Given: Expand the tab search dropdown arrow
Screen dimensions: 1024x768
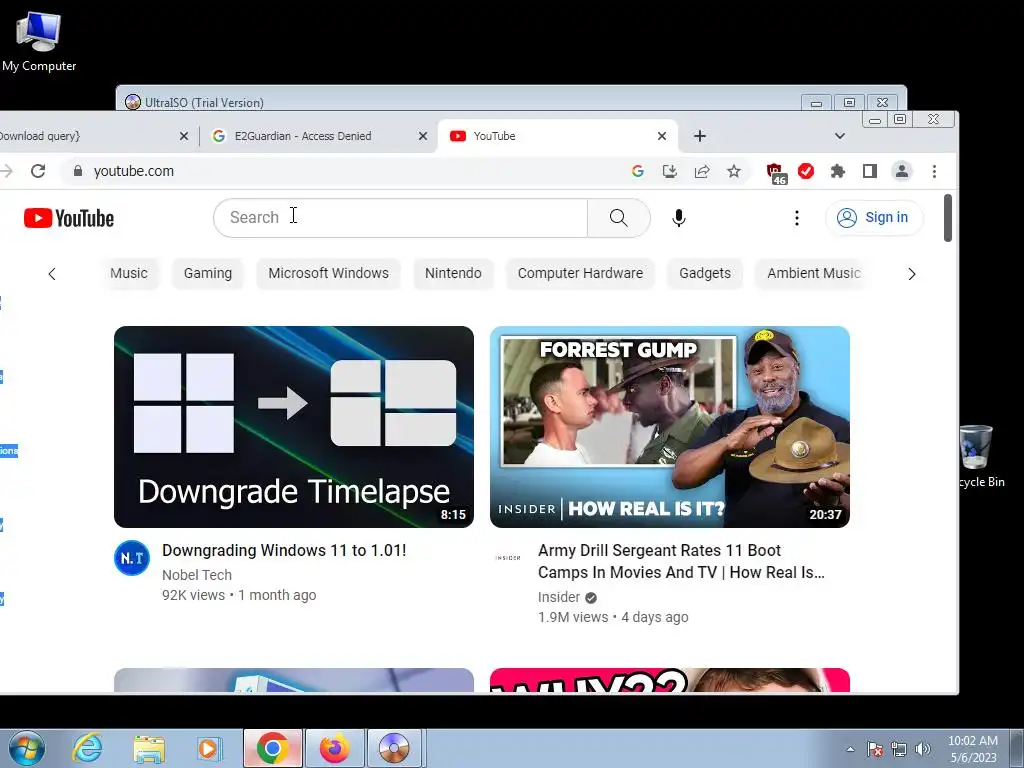Looking at the screenshot, I should click(840, 136).
